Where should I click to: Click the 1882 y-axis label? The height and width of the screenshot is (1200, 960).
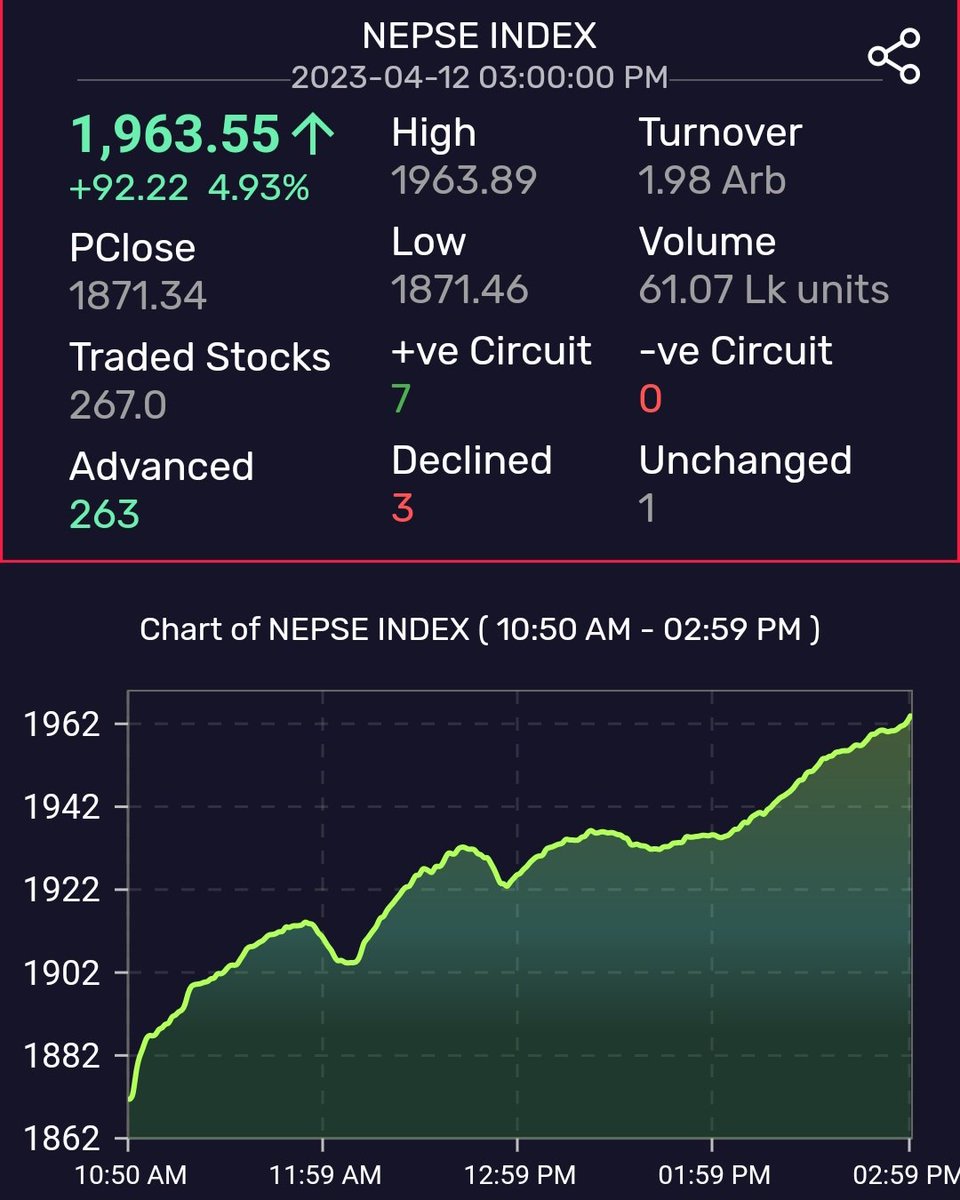61,1056
